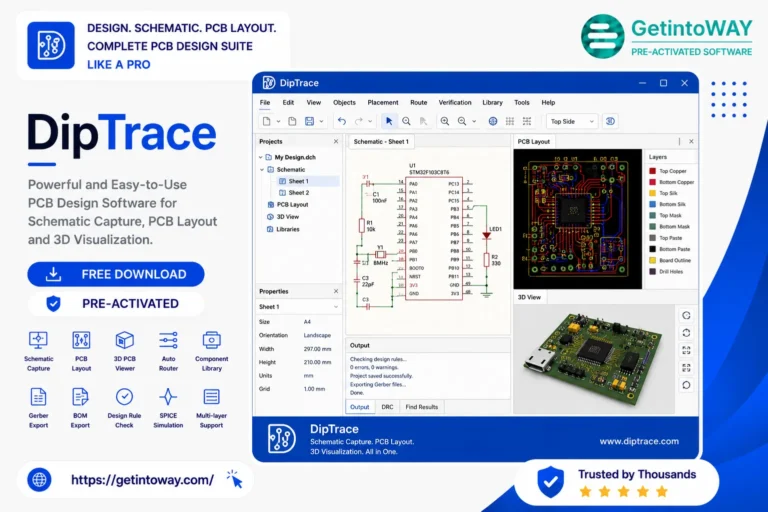Click the Gerber Export feature icon
The height and width of the screenshot is (512, 768).
pyautogui.click(x=38, y=397)
